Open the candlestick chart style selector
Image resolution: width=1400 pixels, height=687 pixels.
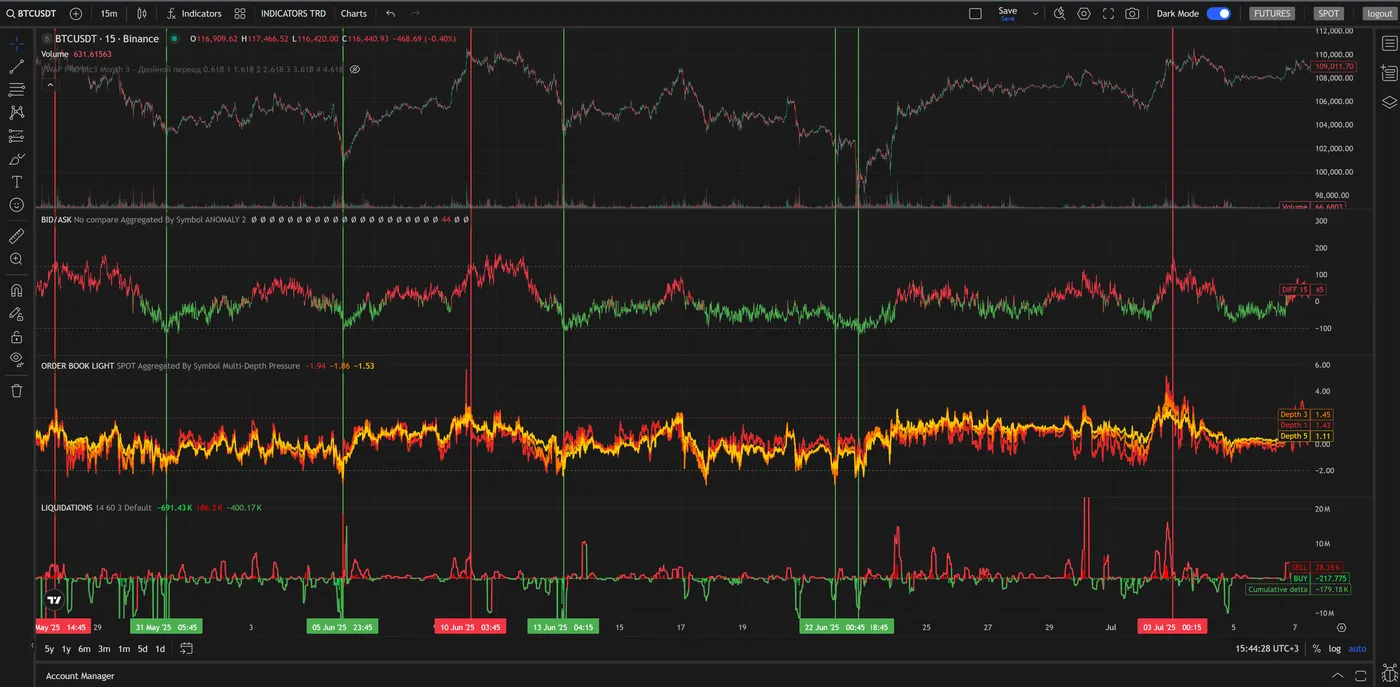click(x=142, y=14)
